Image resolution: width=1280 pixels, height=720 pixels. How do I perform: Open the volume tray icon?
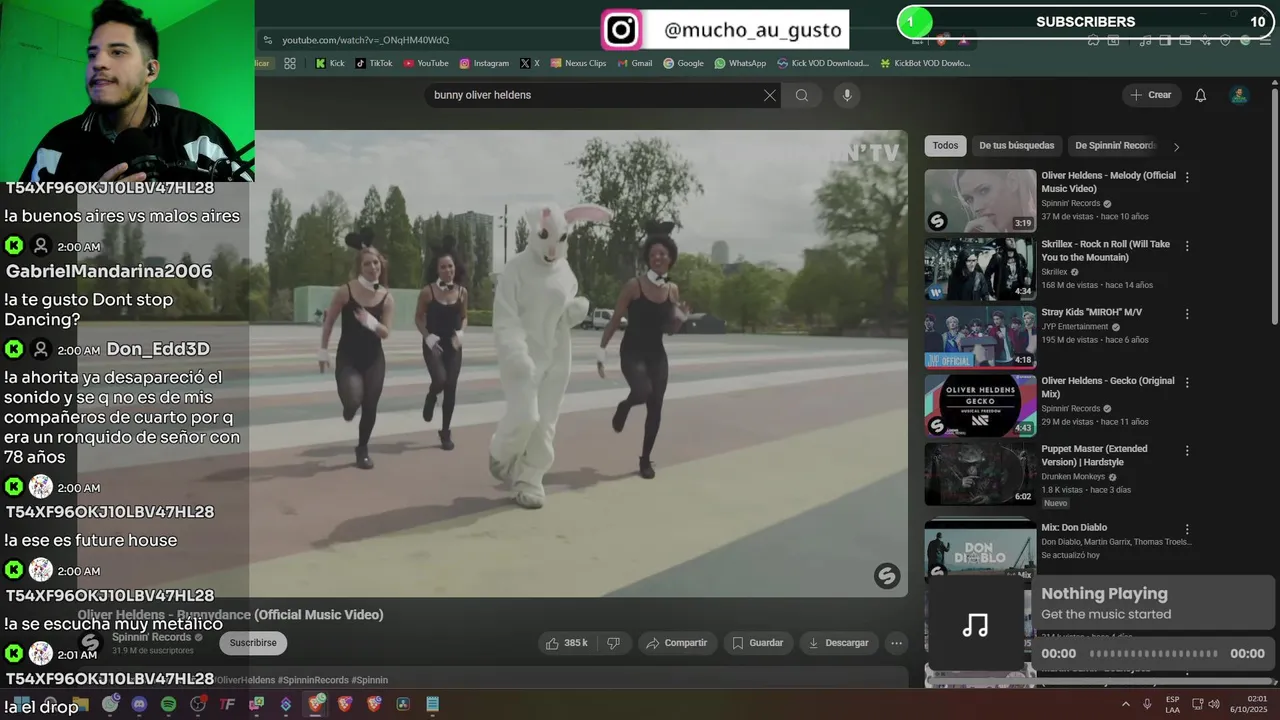[x=1214, y=704]
